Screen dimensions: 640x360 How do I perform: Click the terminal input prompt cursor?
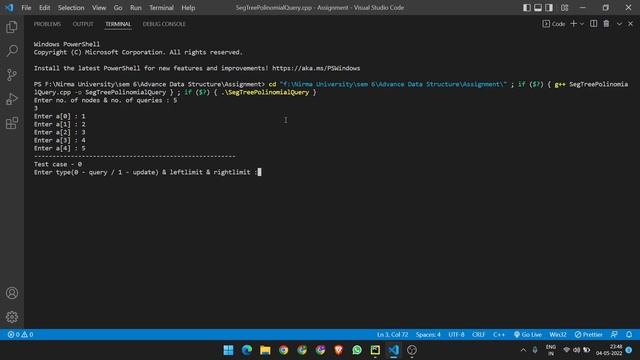pos(260,172)
